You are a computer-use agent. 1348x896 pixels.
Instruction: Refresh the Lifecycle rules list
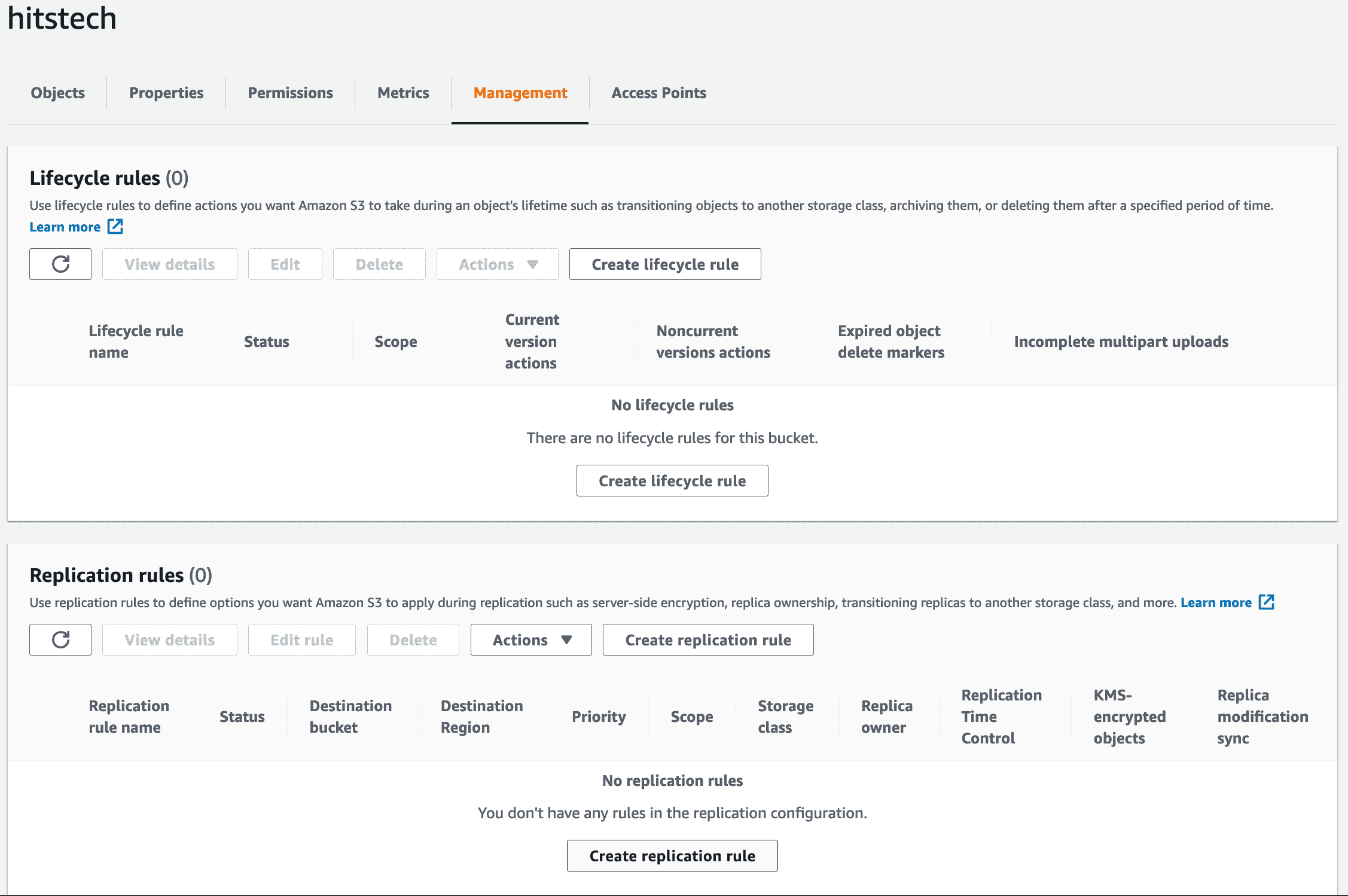(60, 264)
